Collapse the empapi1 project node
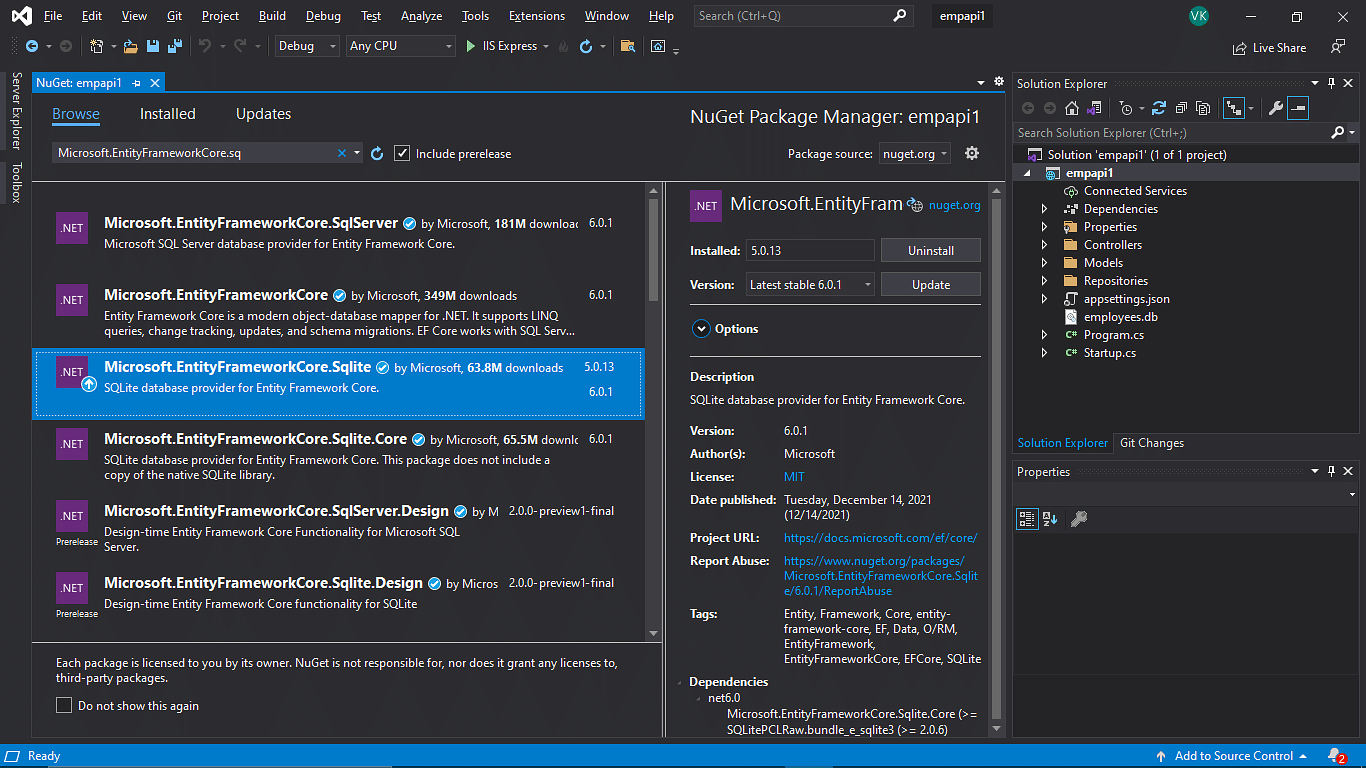This screenshot has width=1366, height=768. (x=1027, y=173)
